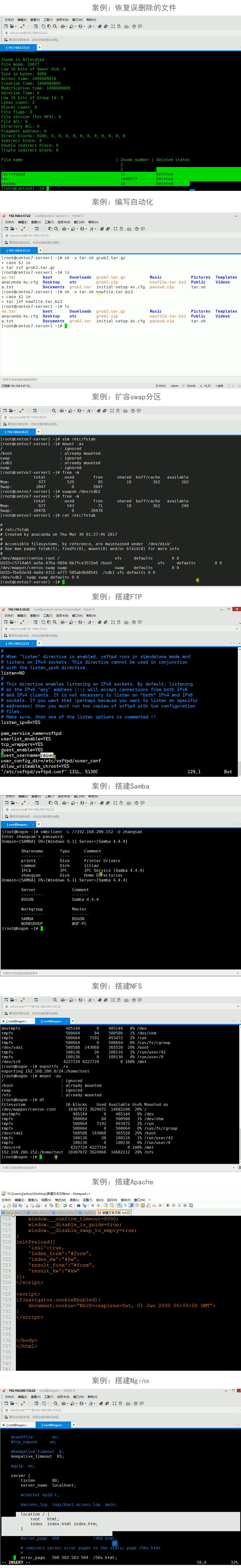Click globe encoding icon in 192.168.0.47:22 toolbar
This screenshot has width=241, height=1568.
81,229
